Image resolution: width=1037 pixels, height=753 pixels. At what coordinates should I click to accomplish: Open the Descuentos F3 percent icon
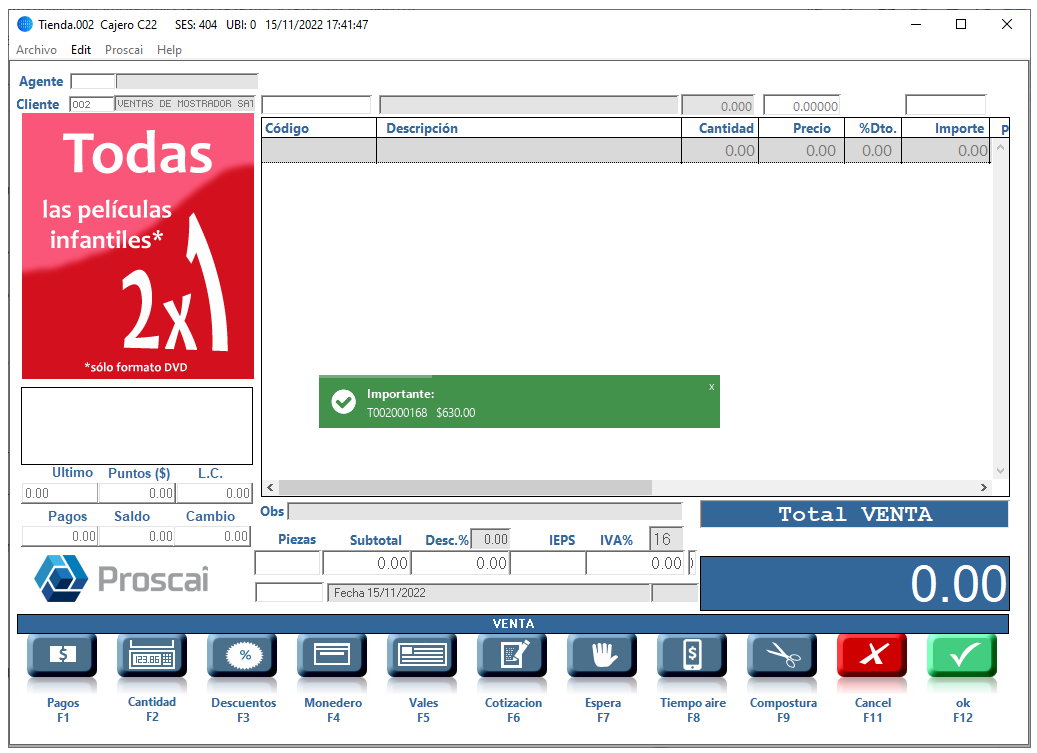tap(242, 656)
